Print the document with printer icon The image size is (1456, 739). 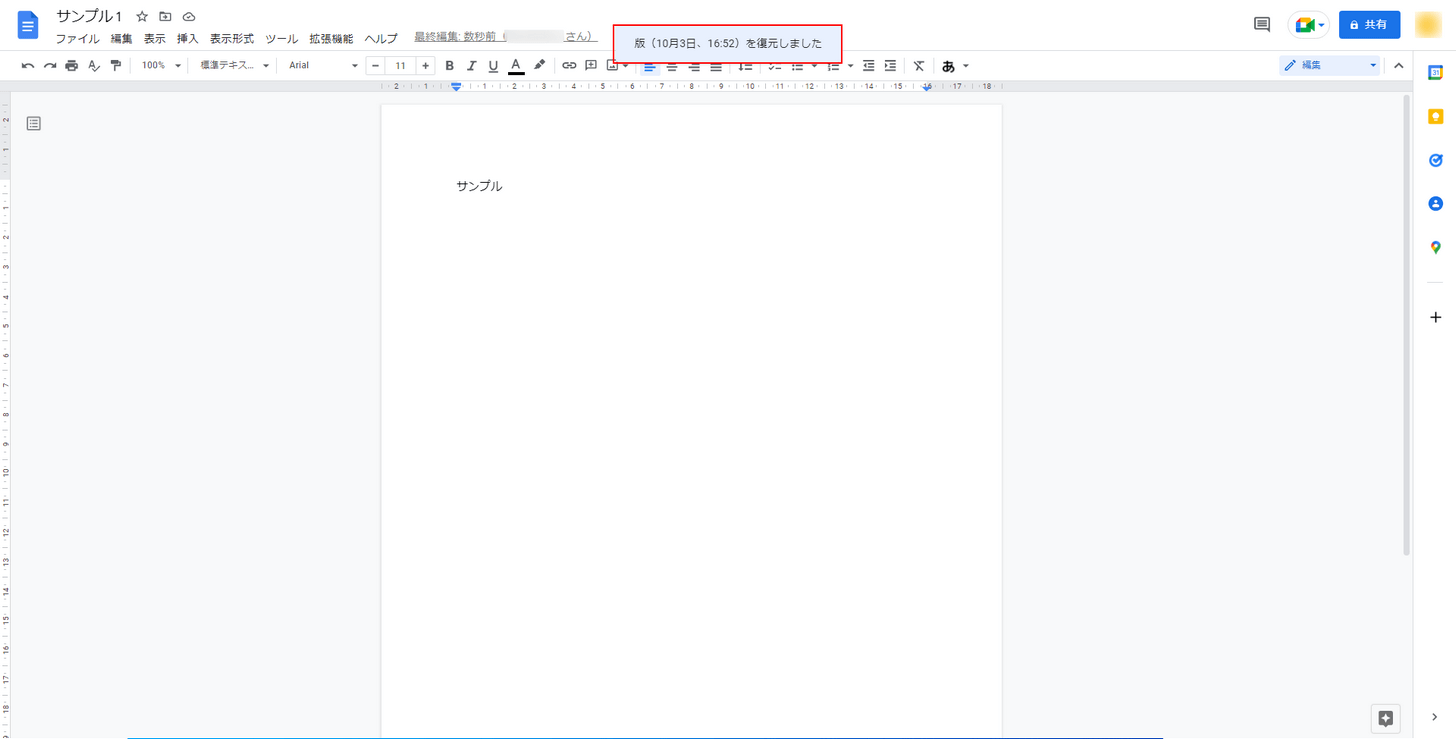click(x=72, y=66)
